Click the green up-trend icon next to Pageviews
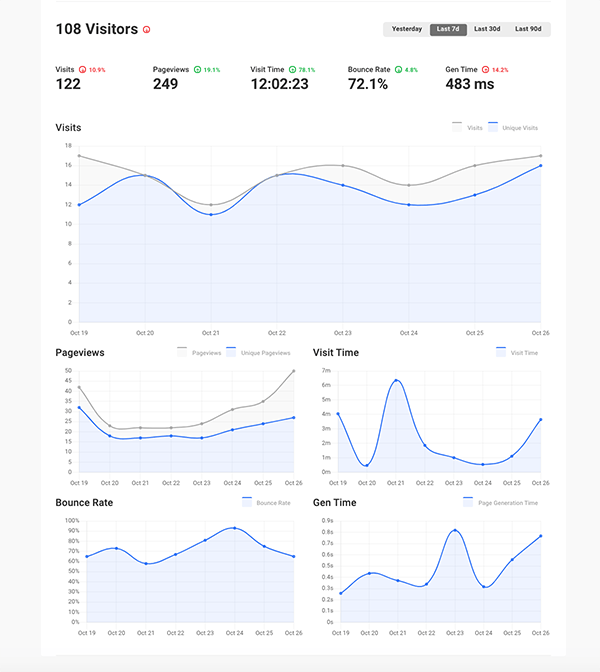The height and width of the screenshot is (672, 600). 196,70
